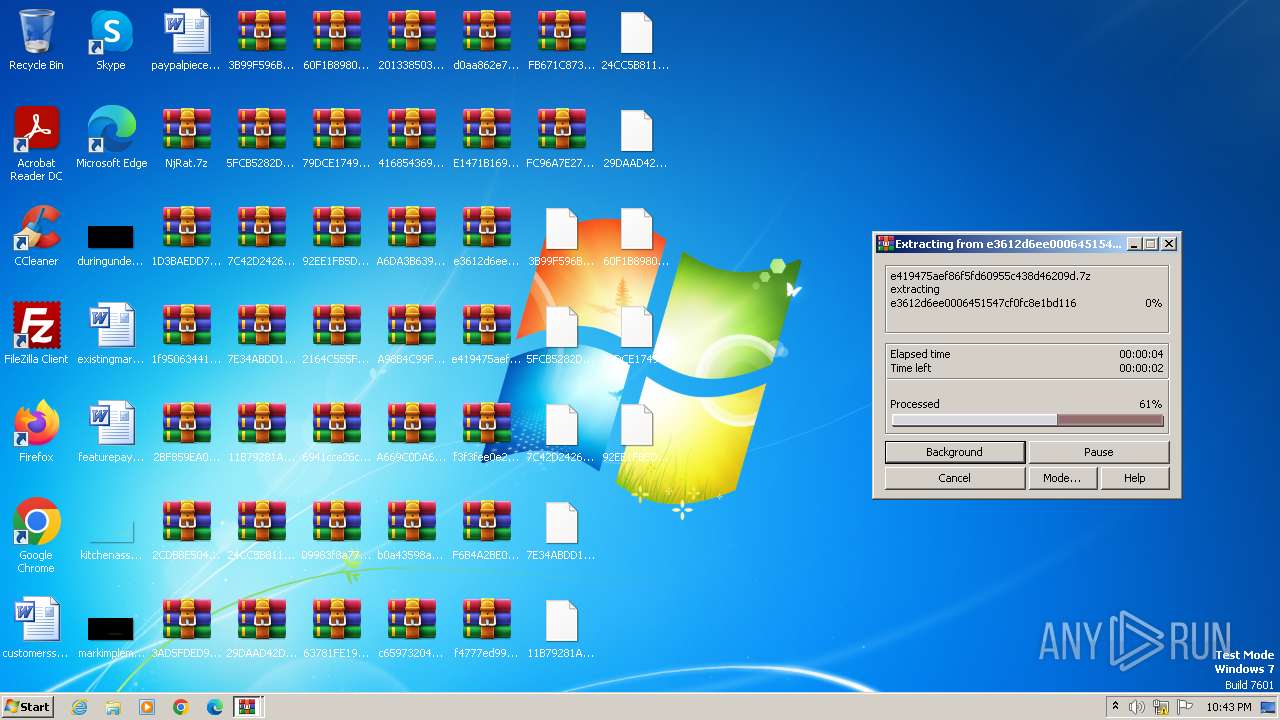Image resolution: width=1280 pixels, height=720 pixels.
Task: Select the customerss Word document icon
Action: [36, 621]
